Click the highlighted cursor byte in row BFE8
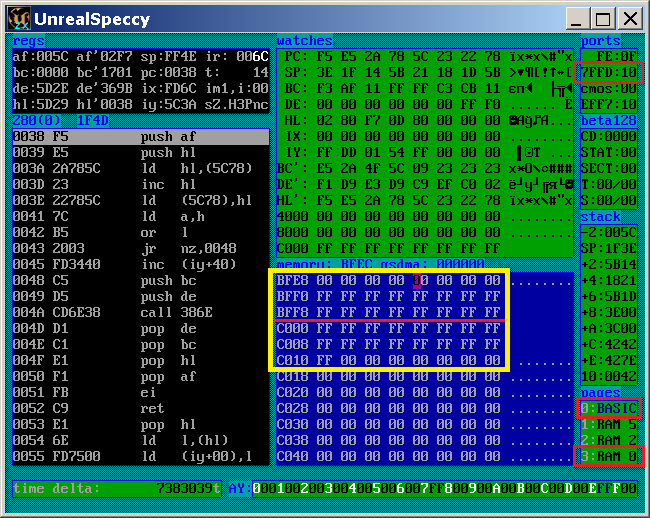The width and height of the screenshot is (650, 518). click(x=417, y=281)
